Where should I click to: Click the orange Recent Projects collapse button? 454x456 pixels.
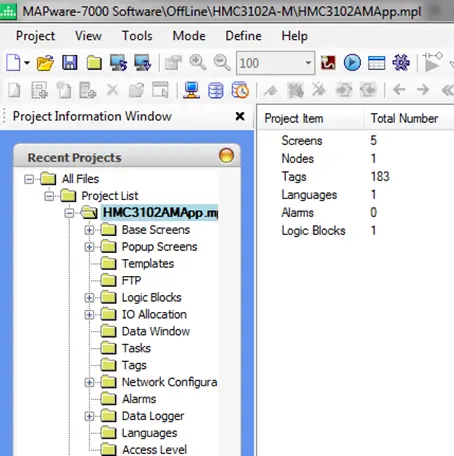226,156
